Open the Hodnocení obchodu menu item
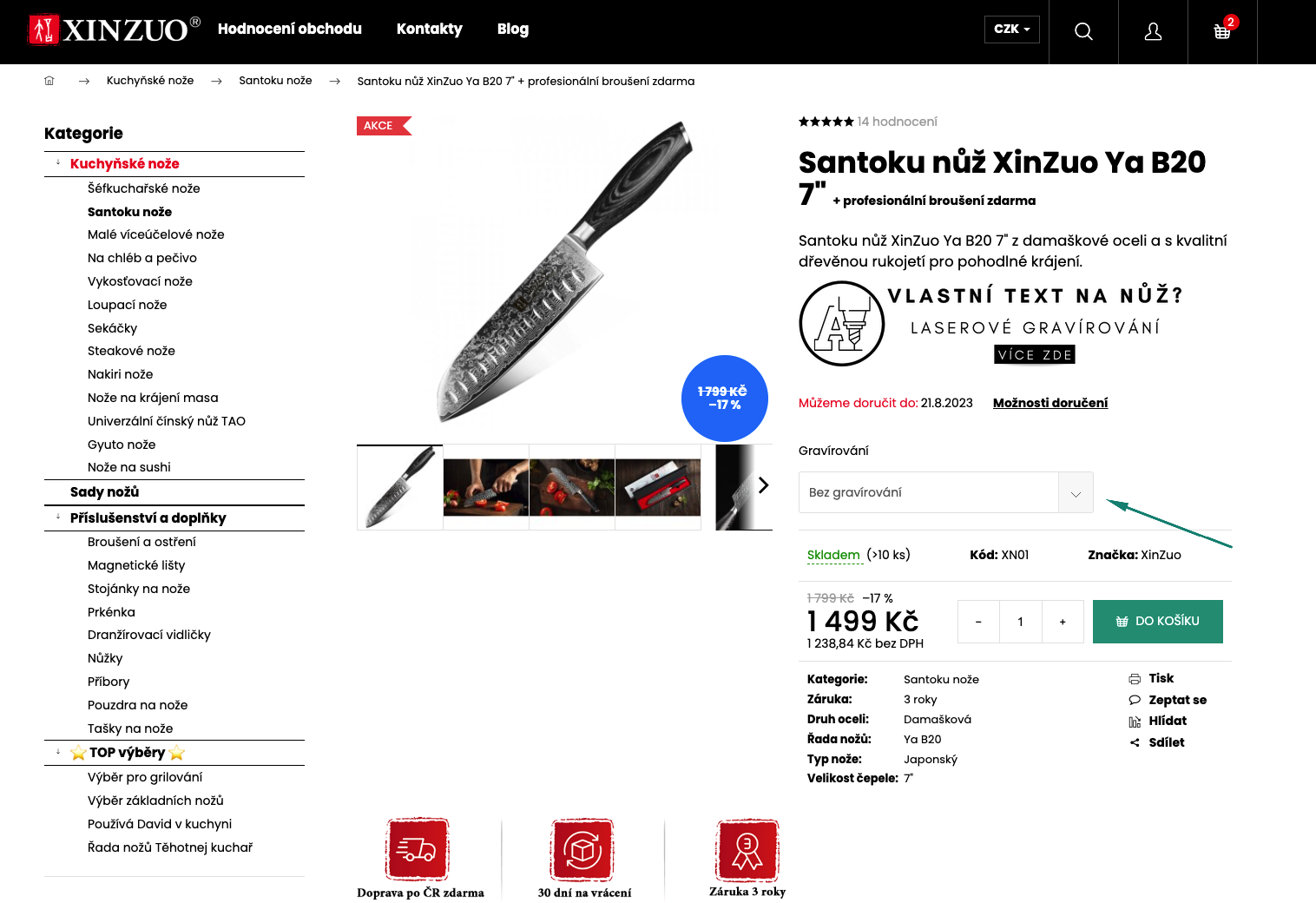The height and width of the screenshot is (903, 1316). [290, 29]
